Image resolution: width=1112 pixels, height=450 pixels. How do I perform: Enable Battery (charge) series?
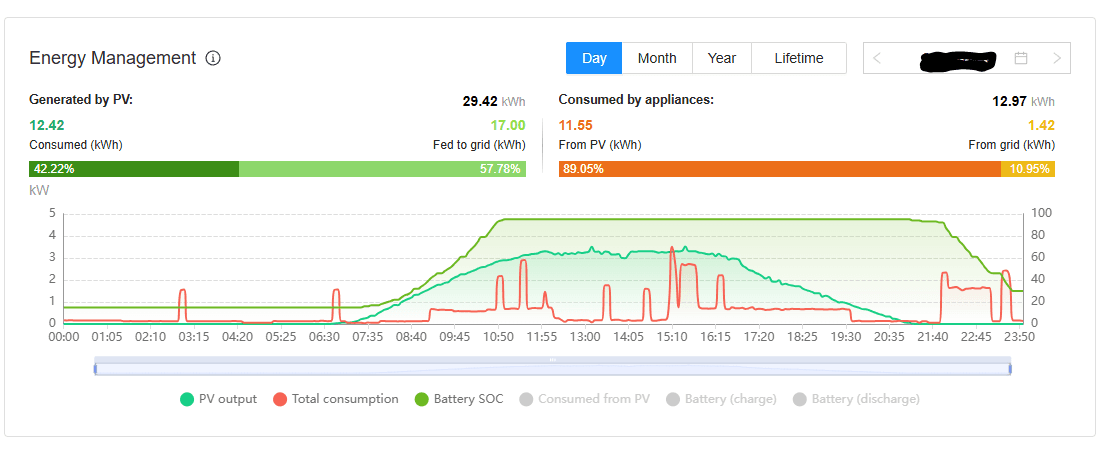click(x=722, y=399)
